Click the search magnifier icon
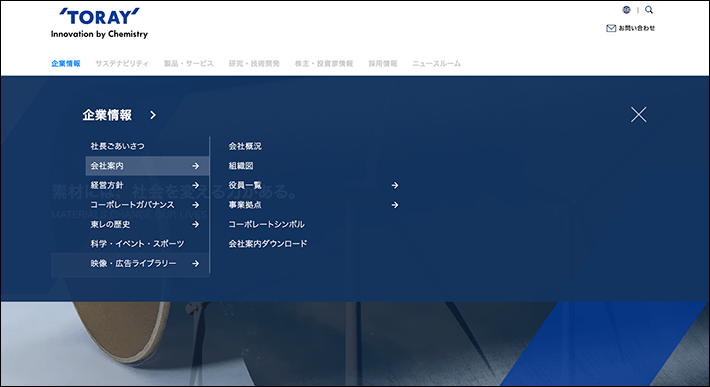The width and height of the screenshot is (710, 387). 649,10
